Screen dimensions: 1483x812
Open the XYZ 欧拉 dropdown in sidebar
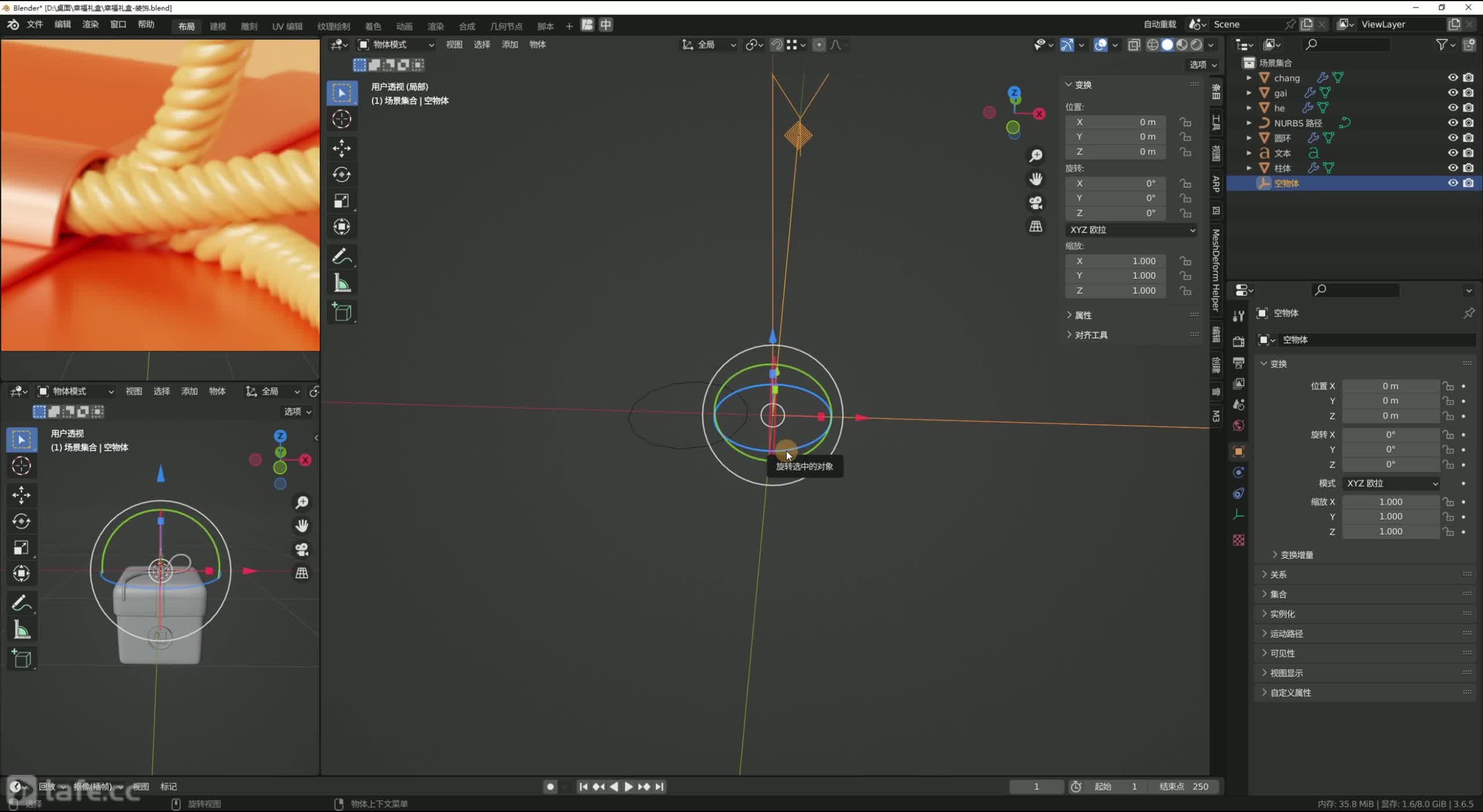coord(1132,230)
